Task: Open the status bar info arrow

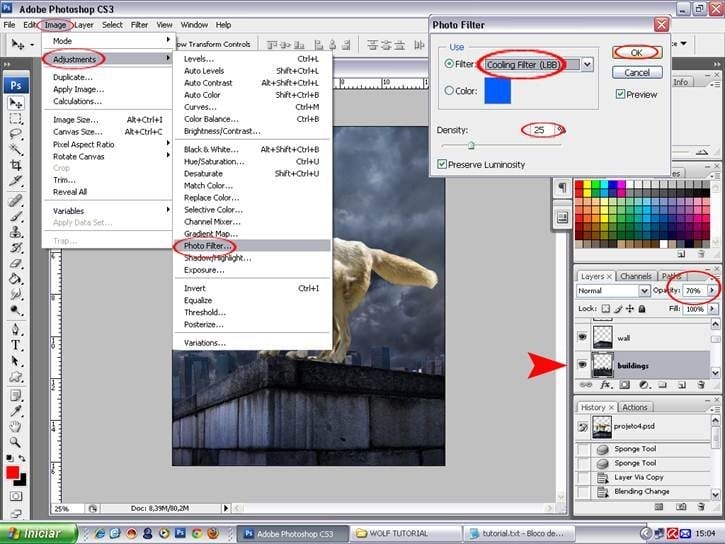Action: [x=226, y=508]
